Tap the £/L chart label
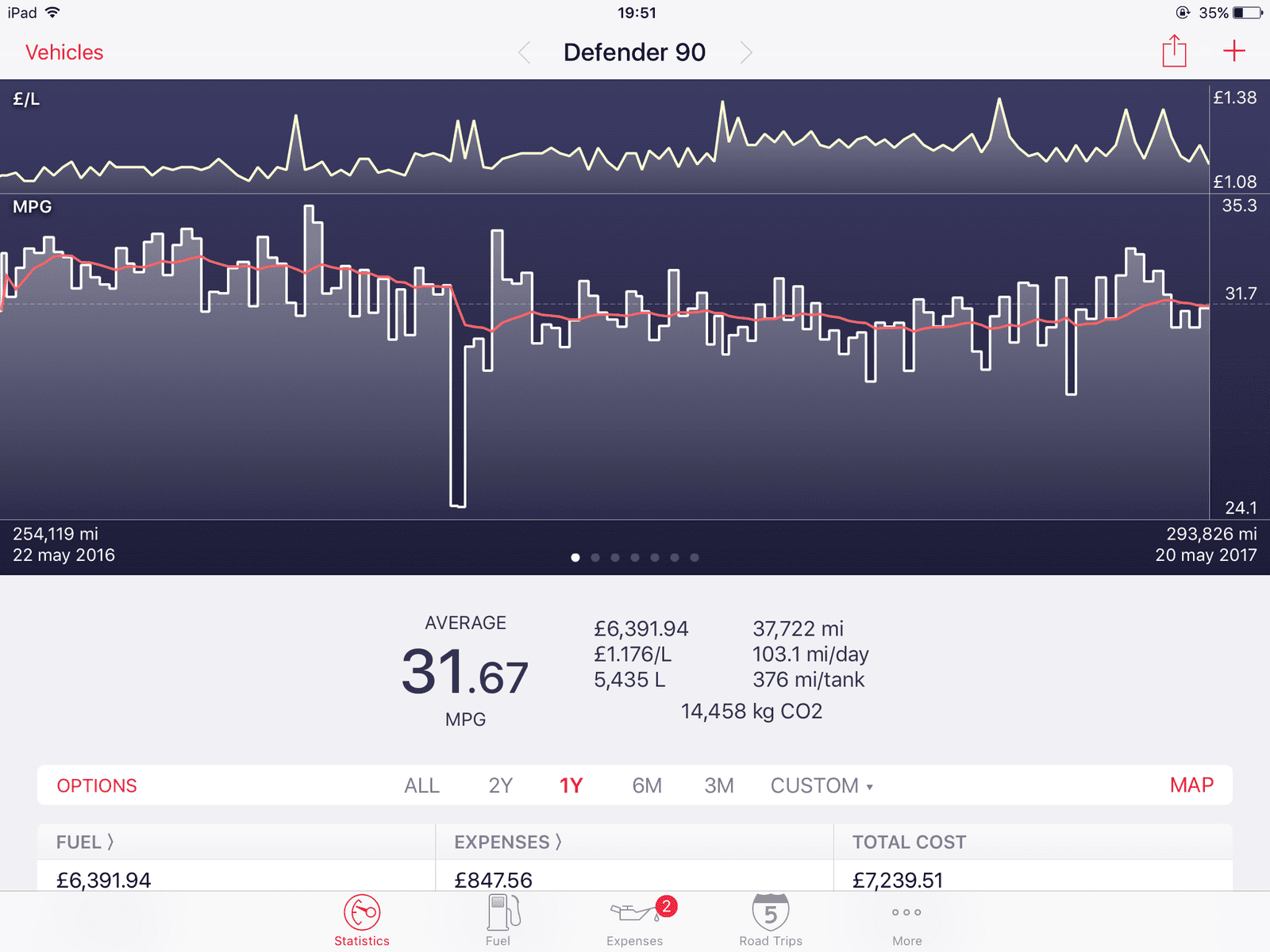The width and height of the screenshot is (1270, 952). pyautogui.click(x=26, y=99)
